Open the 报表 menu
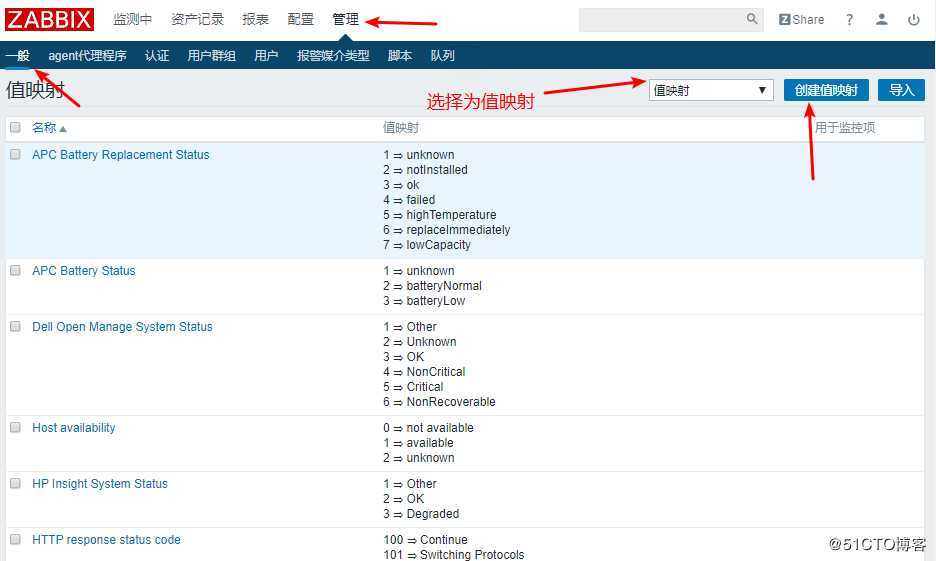 pyautogui.click(x=255, y=20)
